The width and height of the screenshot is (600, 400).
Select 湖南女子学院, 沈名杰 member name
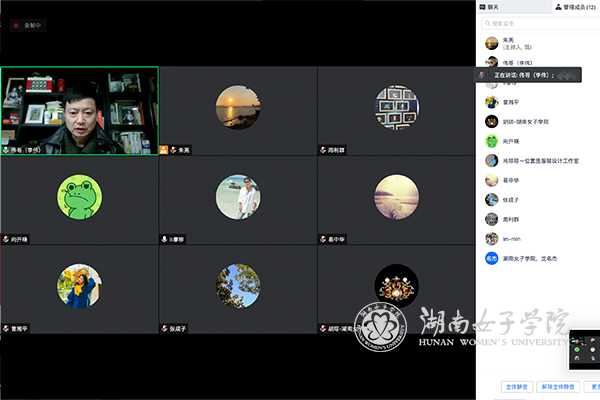[x=530, y=259]
